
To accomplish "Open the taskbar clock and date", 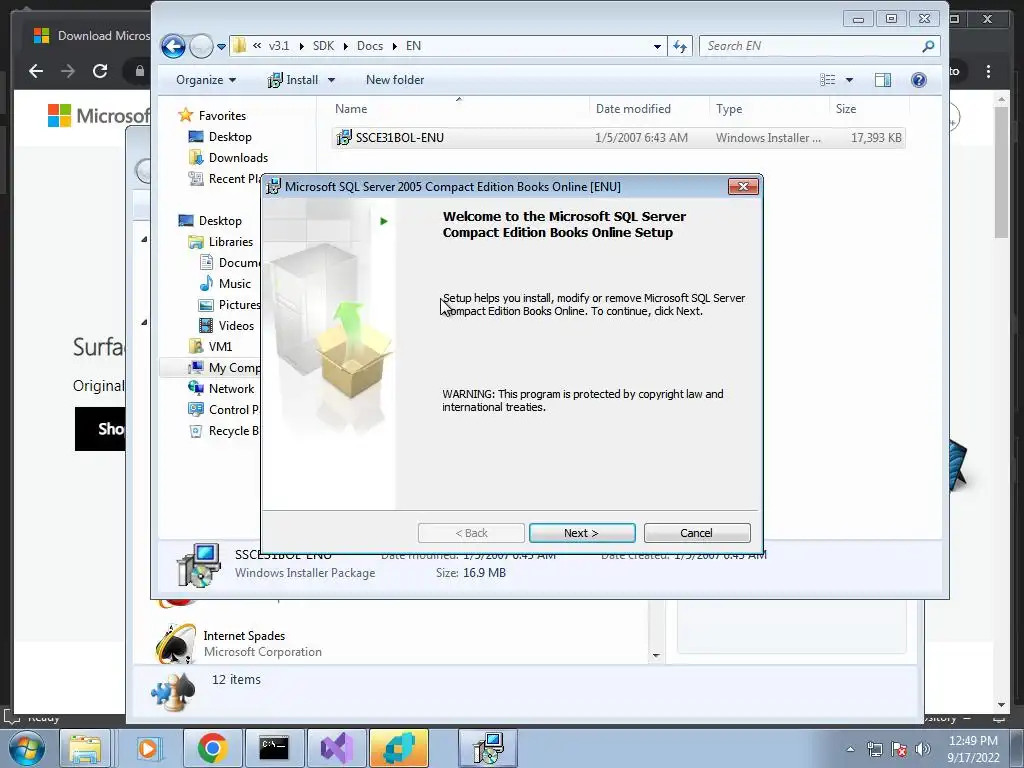I will (x=973, y=749).
